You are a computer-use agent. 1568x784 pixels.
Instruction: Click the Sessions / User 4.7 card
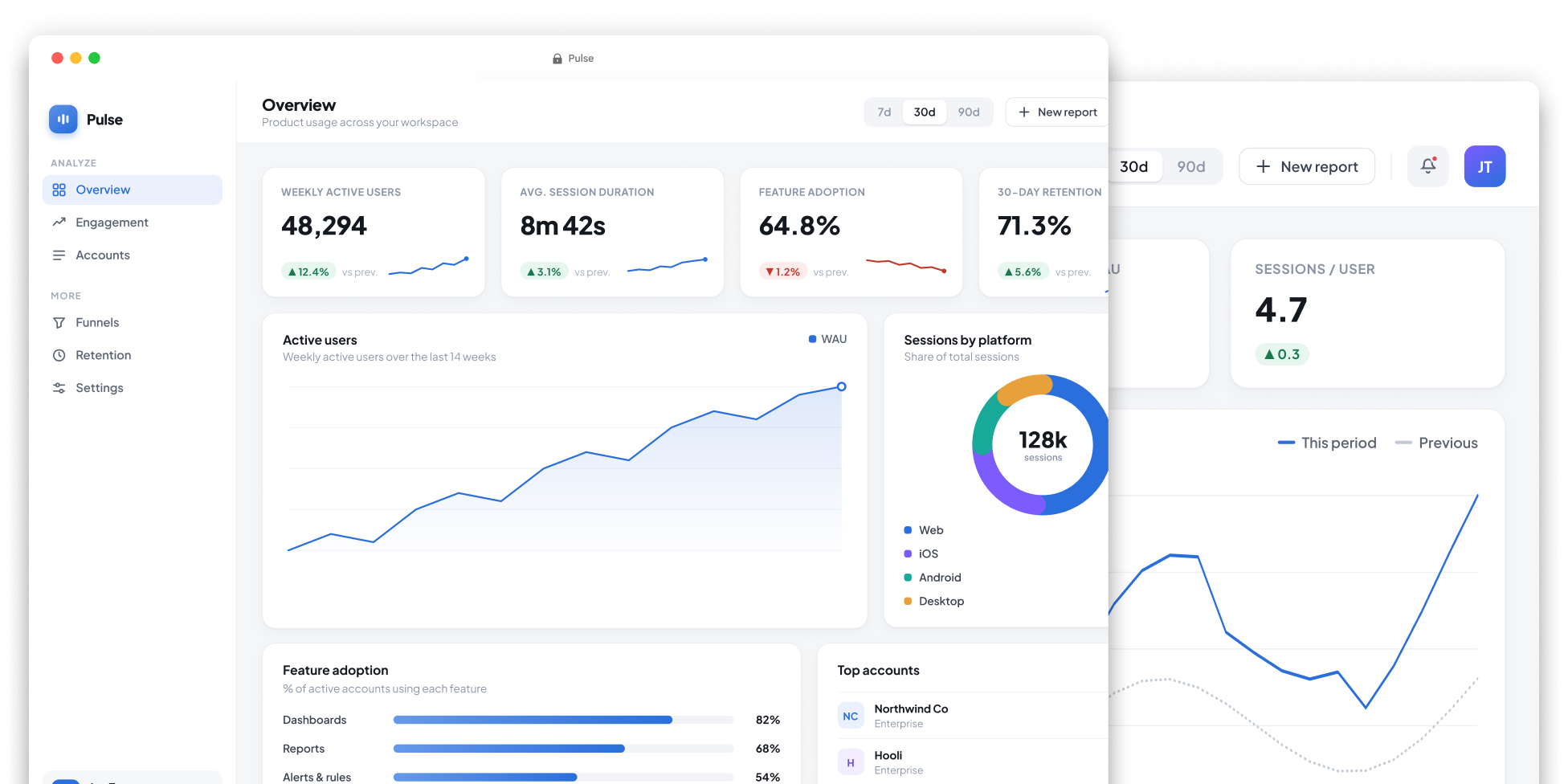coord(1367,313)
